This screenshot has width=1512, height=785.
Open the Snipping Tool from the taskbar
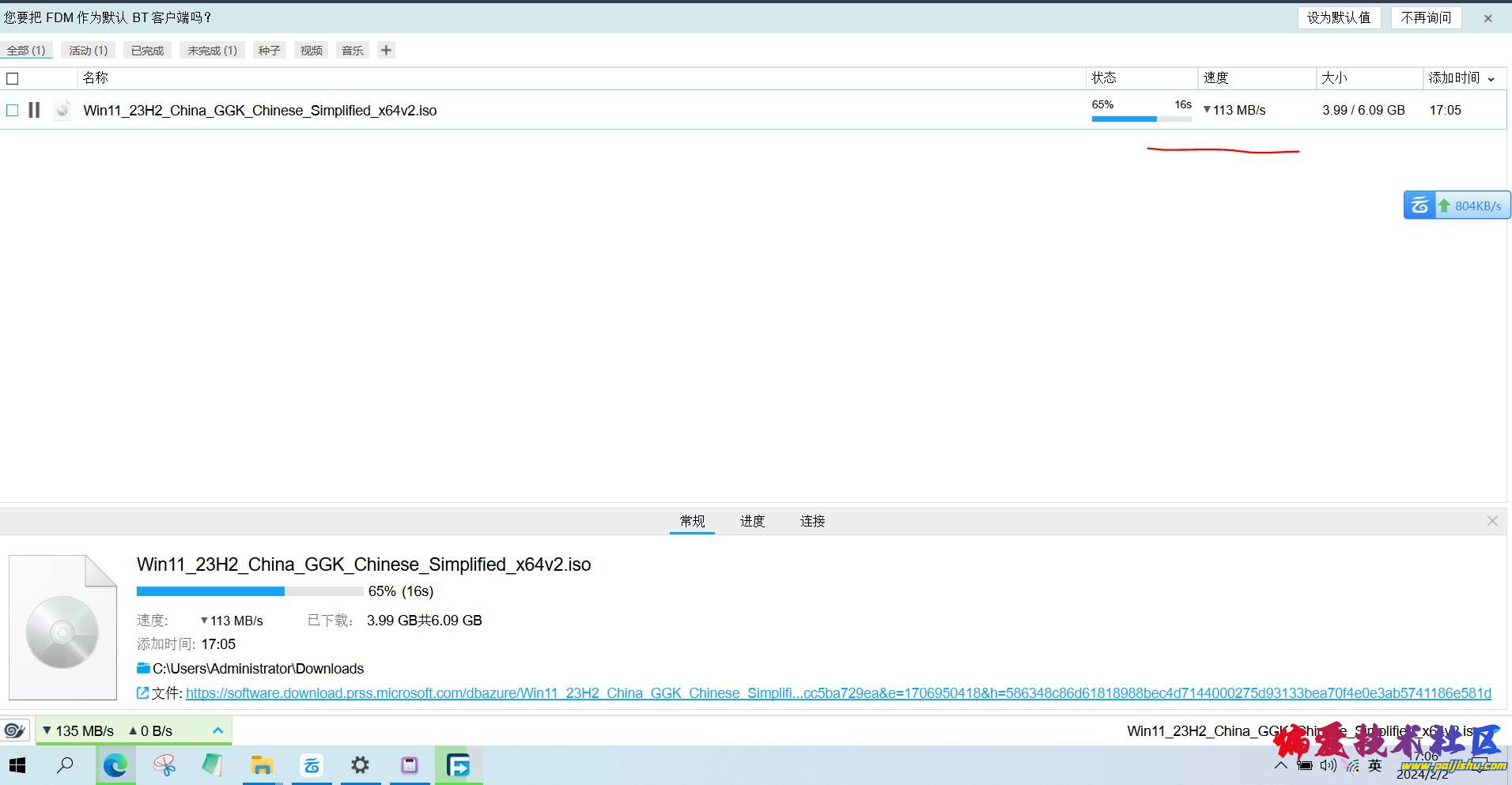coord(164,765)
